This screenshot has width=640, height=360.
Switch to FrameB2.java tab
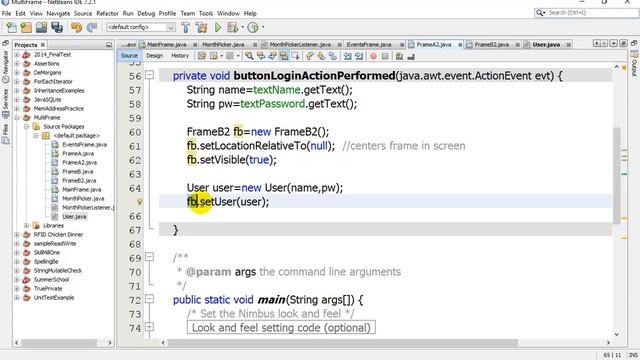coord(491,44)
